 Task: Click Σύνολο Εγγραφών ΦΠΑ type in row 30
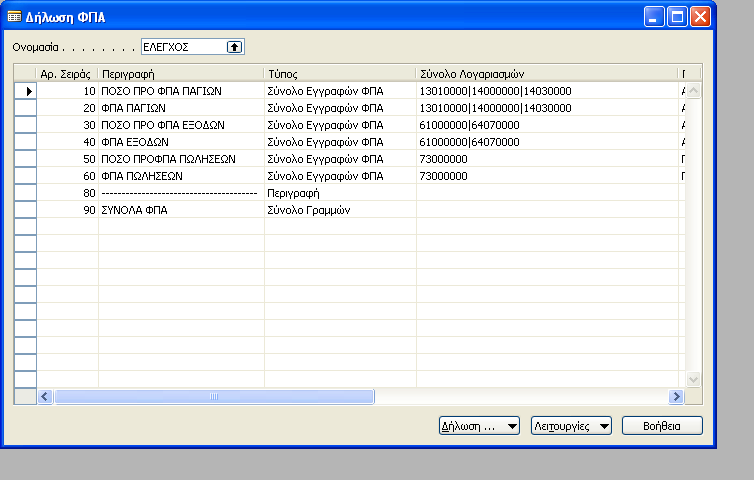click(x=340, y=125)
